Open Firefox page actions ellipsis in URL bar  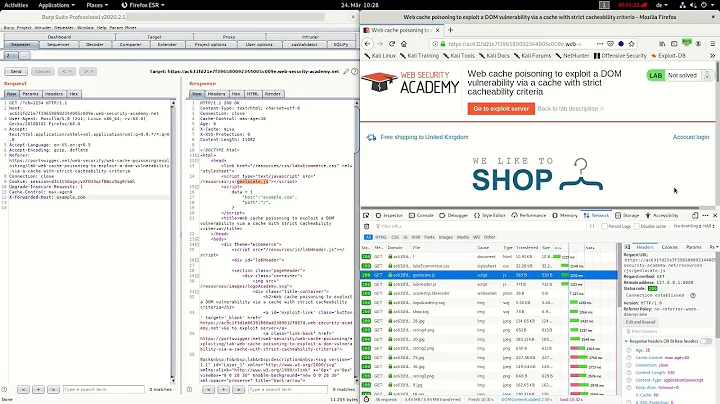pos(600,44)
